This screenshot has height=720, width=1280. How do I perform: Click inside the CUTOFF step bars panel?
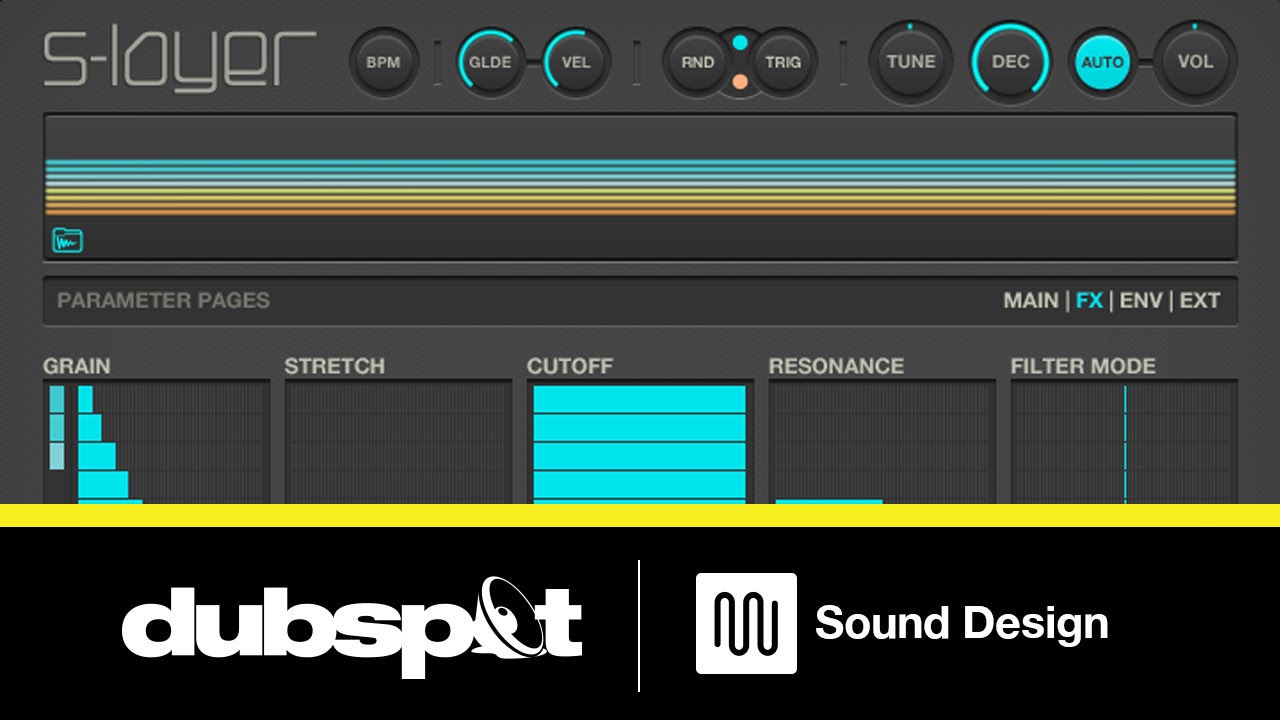(x=640, y=442)
